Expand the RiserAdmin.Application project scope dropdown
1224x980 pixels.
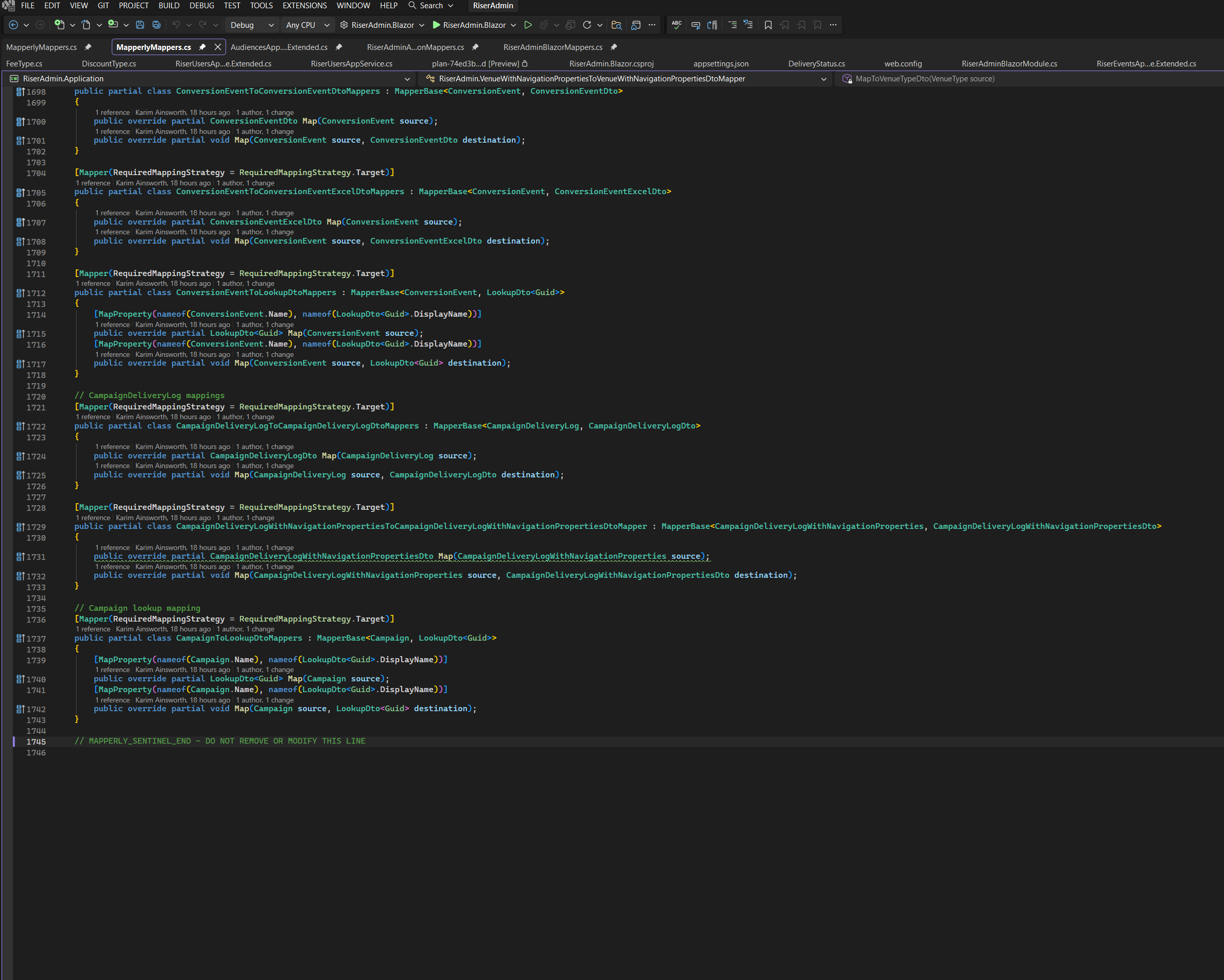[x=406, y=79]
